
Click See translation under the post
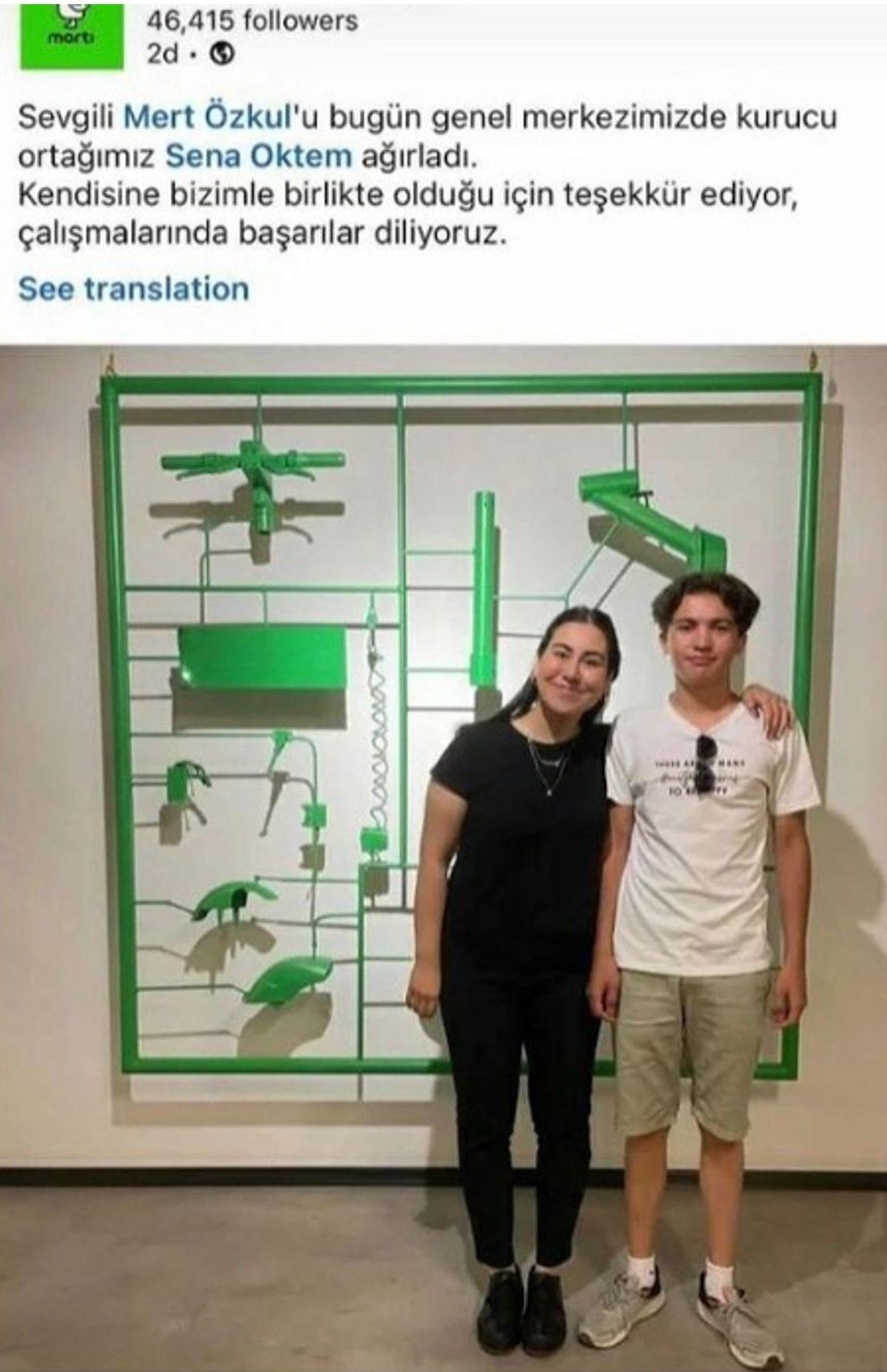click(x=134, y=289)
